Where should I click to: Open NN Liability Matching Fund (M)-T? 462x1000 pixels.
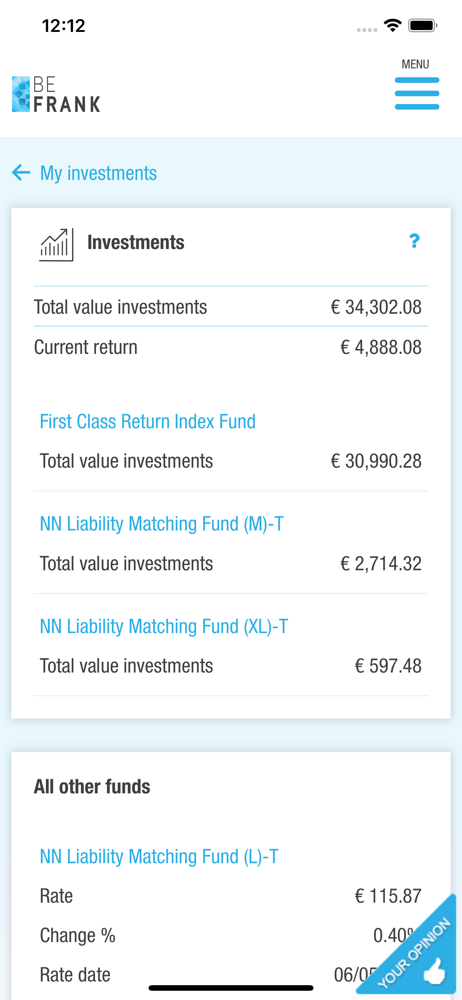pos(161,524)
